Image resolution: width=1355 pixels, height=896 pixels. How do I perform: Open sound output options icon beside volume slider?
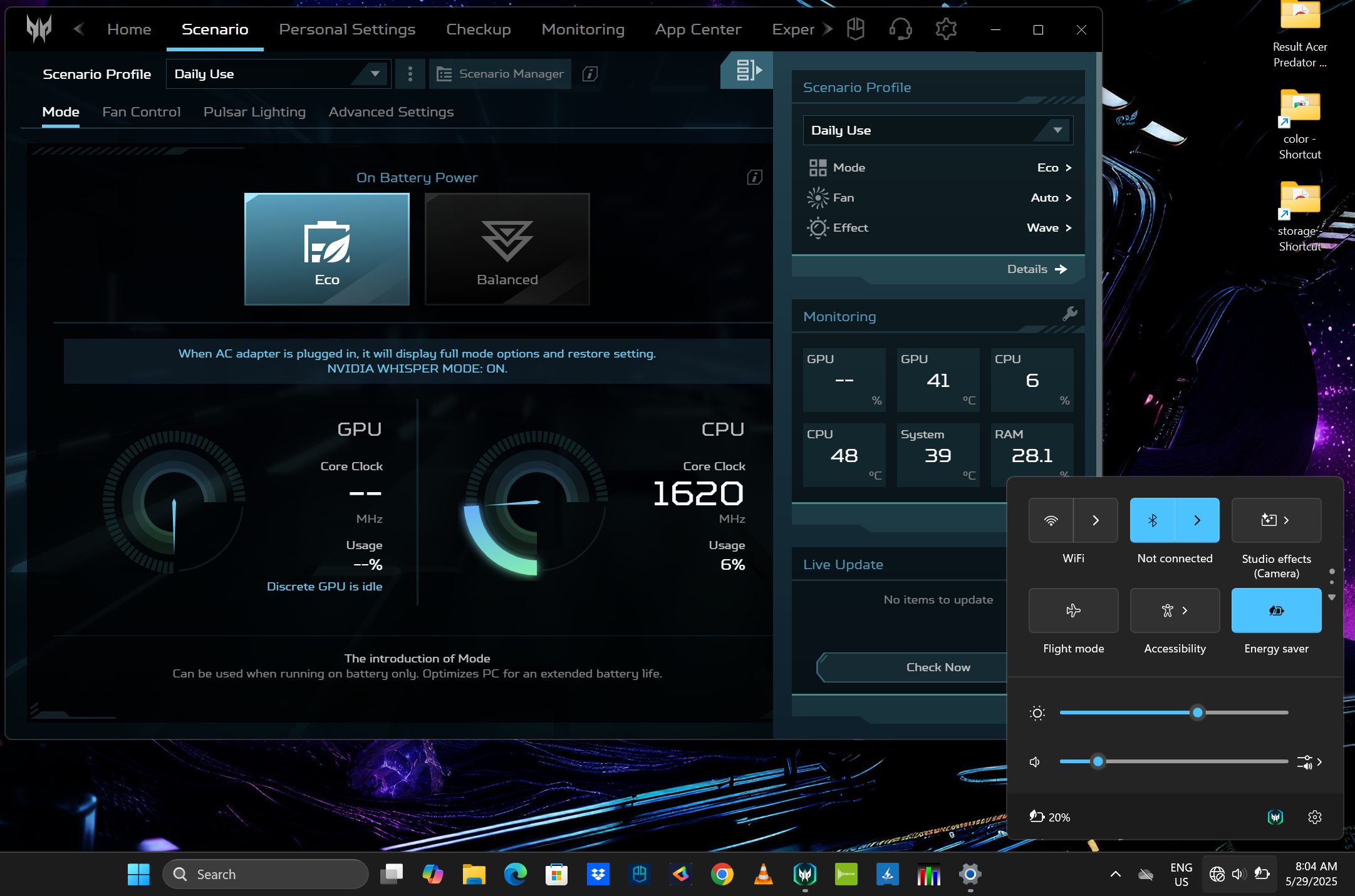point(1310,762)
